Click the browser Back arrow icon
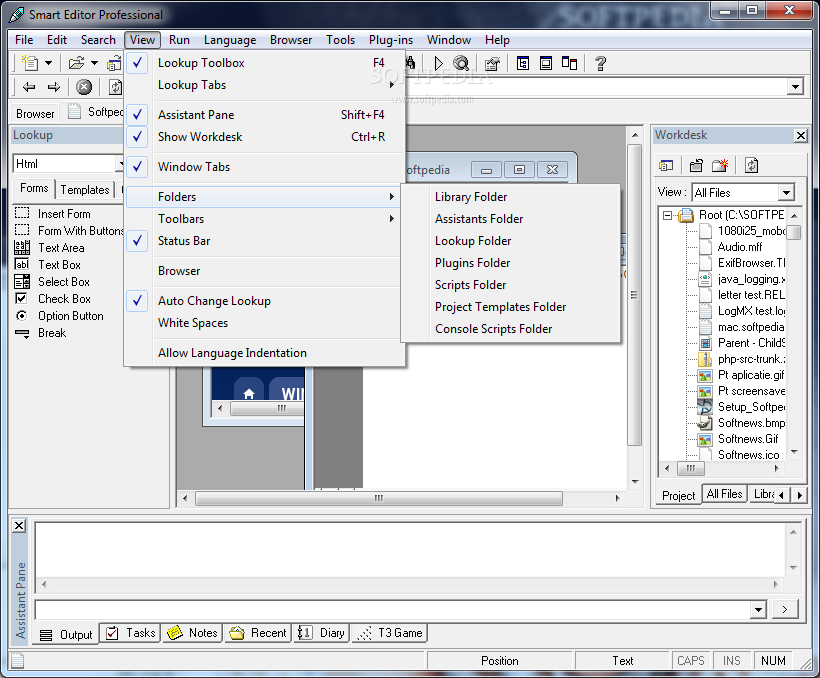The image size is (820, 678). coord(29,87)
